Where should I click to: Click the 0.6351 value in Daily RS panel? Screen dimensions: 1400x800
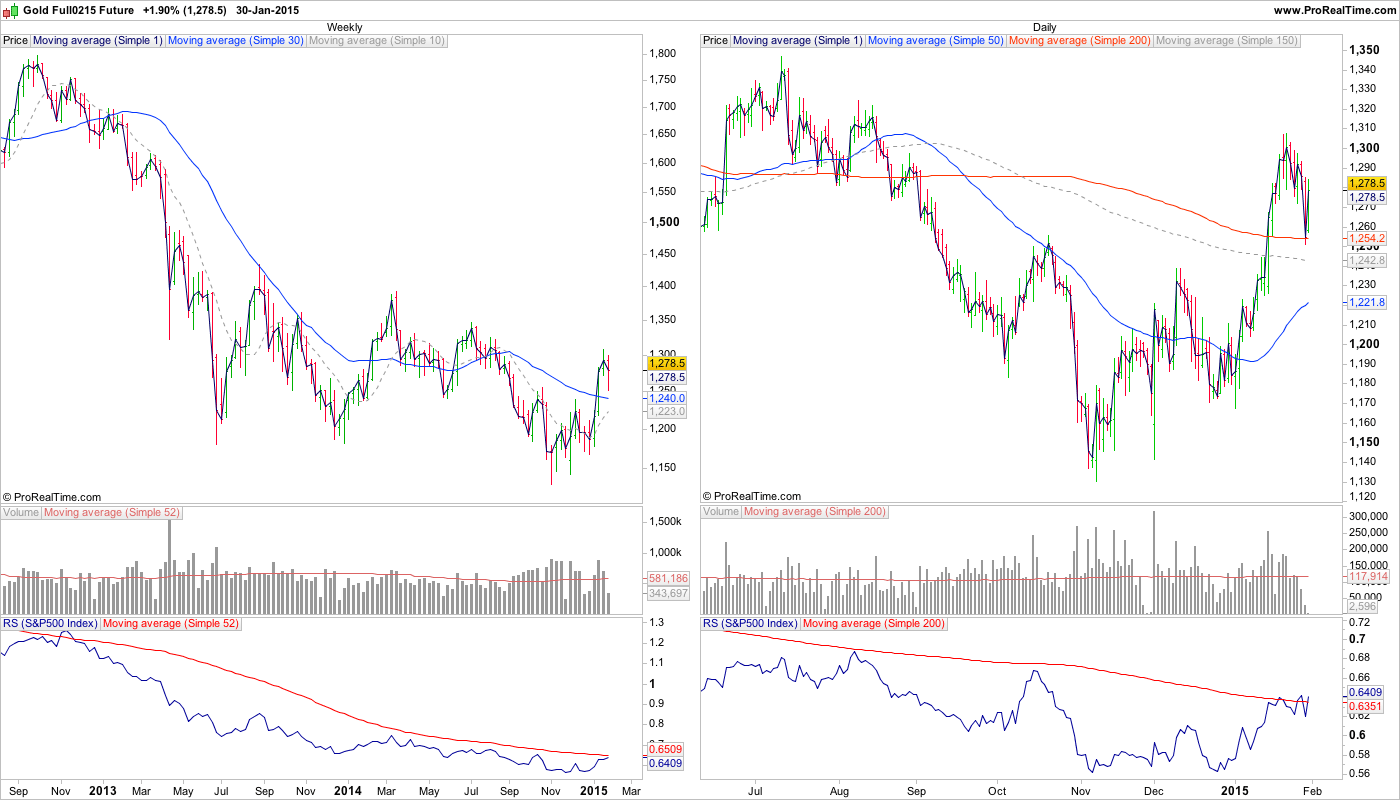[x=1365, y=705]
